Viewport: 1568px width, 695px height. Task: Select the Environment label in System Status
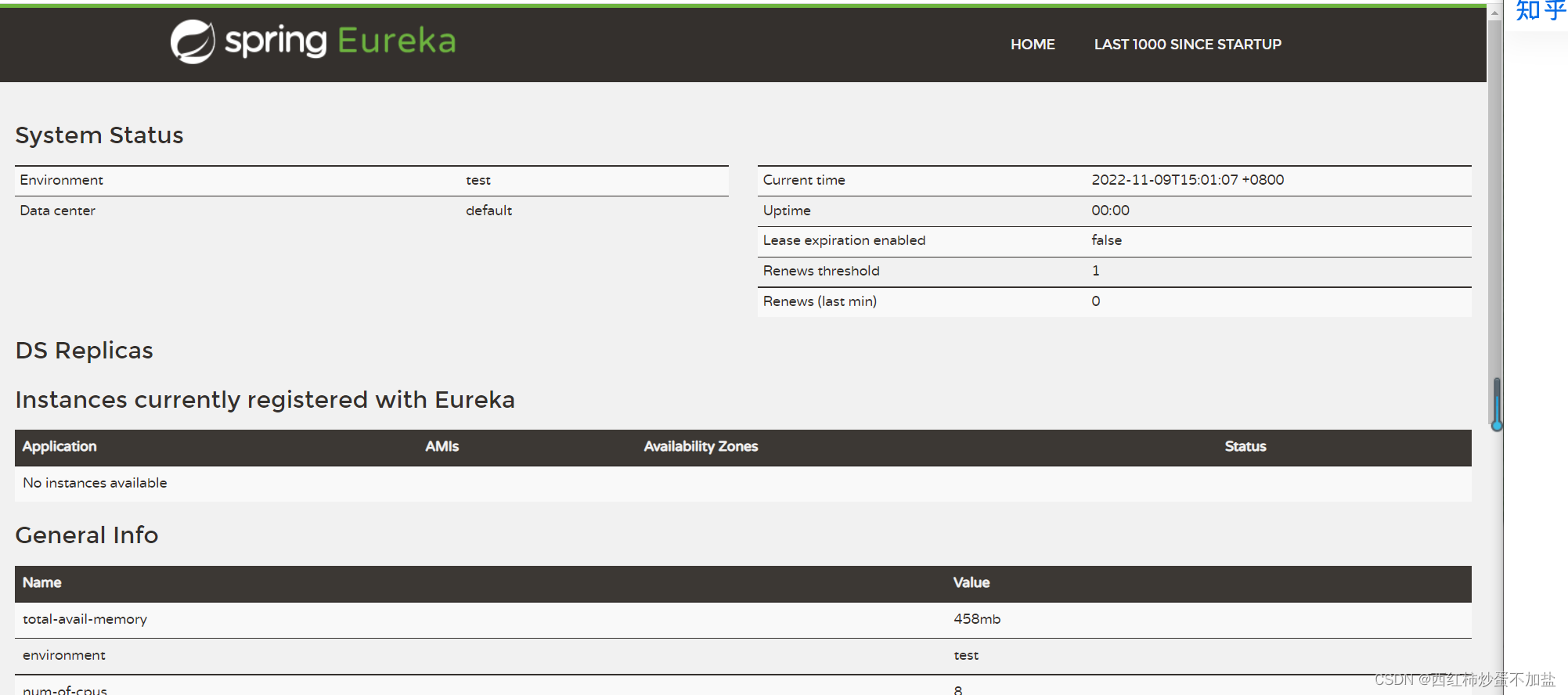tap(61, 180)
